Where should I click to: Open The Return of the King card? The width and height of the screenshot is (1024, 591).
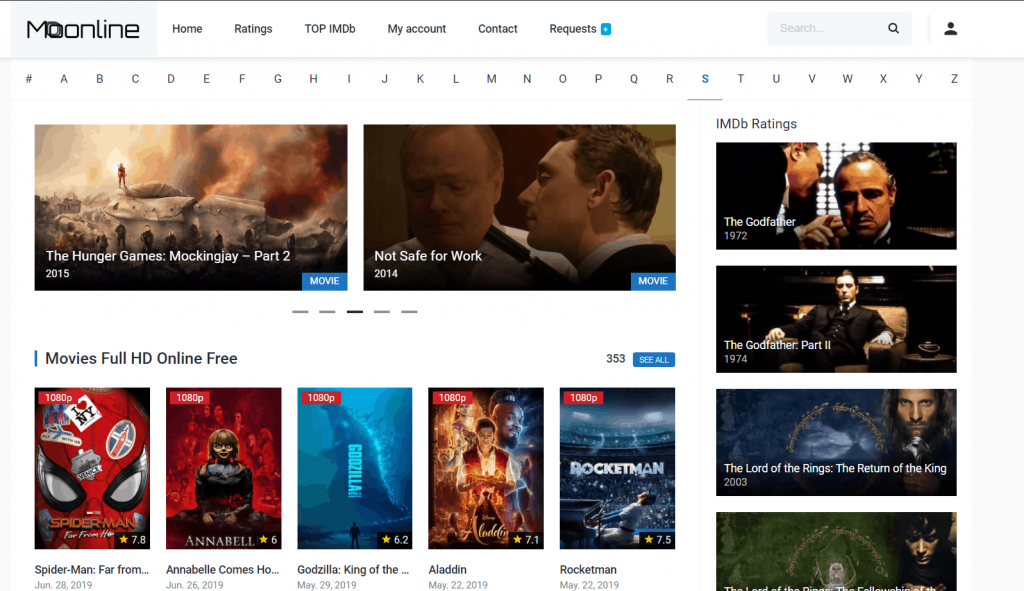click(836, 442)
